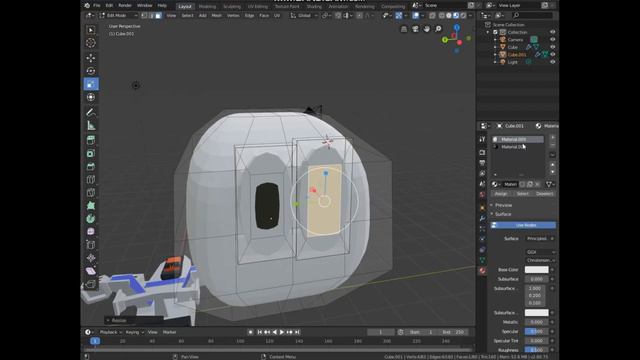Select the Shear tool
The width and height of the screenshot is (640, 360).
pyautogui.click(x=91, y=271)
